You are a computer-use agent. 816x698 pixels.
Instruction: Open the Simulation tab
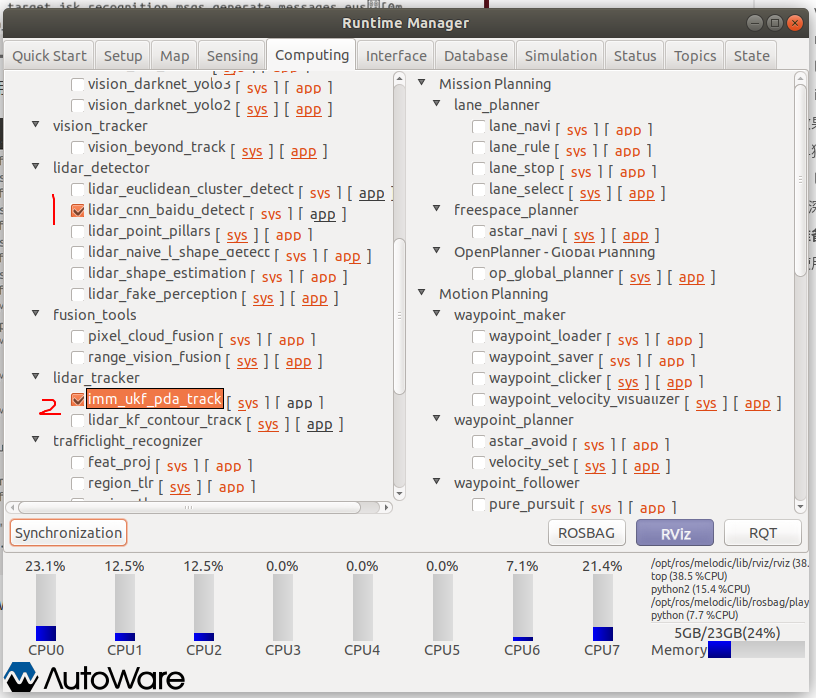click(x=560, y=56)
